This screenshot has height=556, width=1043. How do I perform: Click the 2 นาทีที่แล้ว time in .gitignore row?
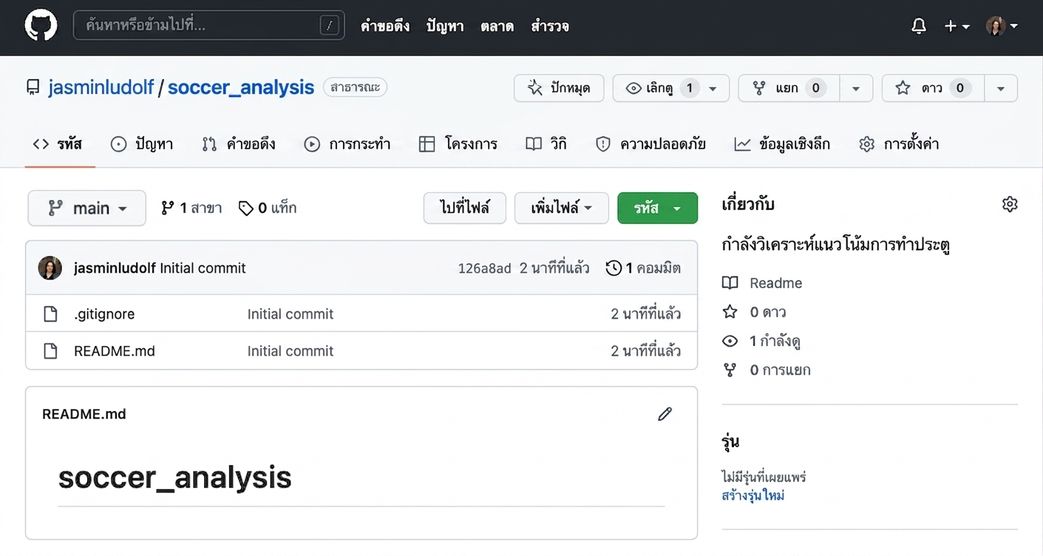646,314
